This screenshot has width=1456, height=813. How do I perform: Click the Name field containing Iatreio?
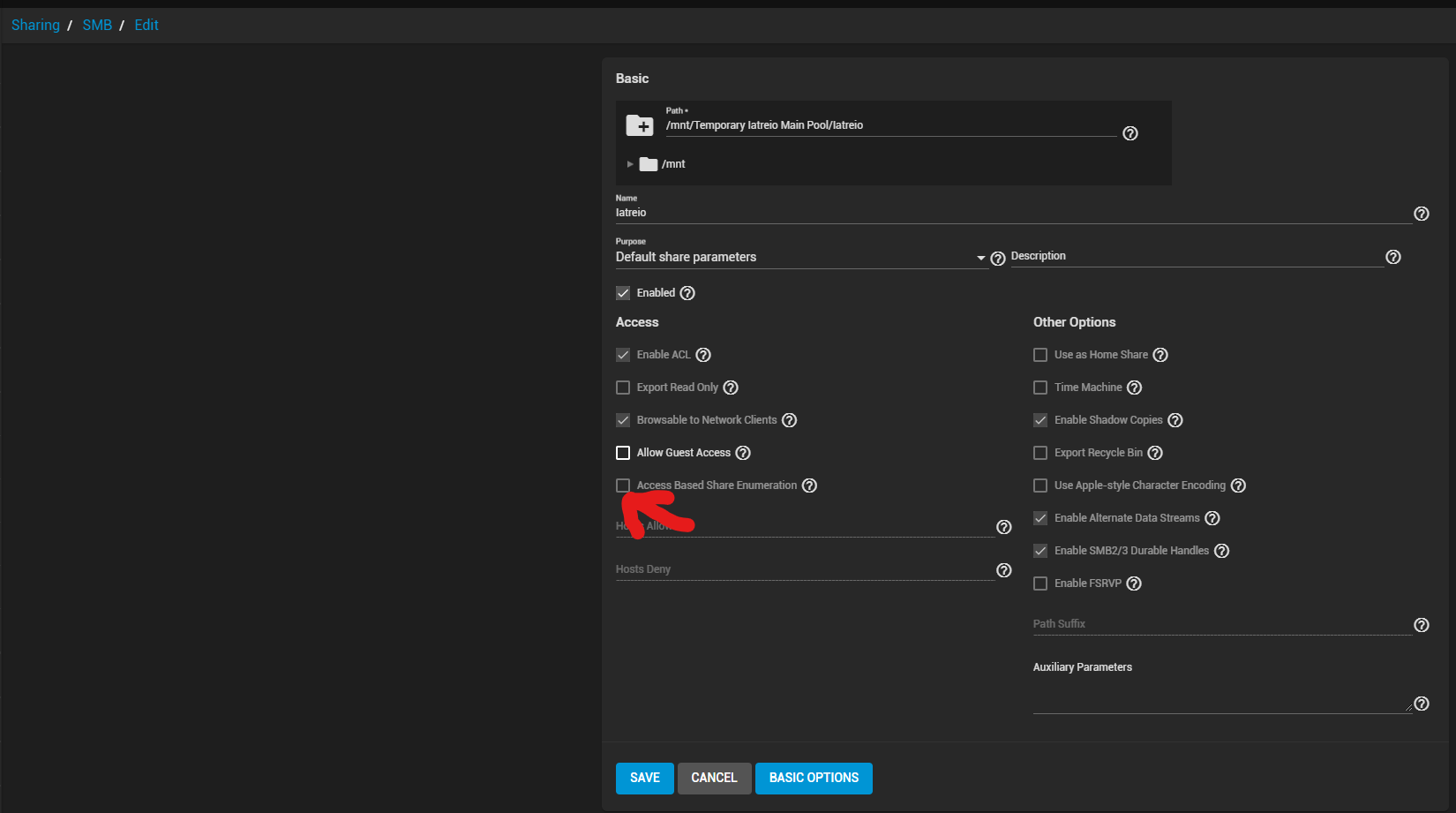[1013, 213]
